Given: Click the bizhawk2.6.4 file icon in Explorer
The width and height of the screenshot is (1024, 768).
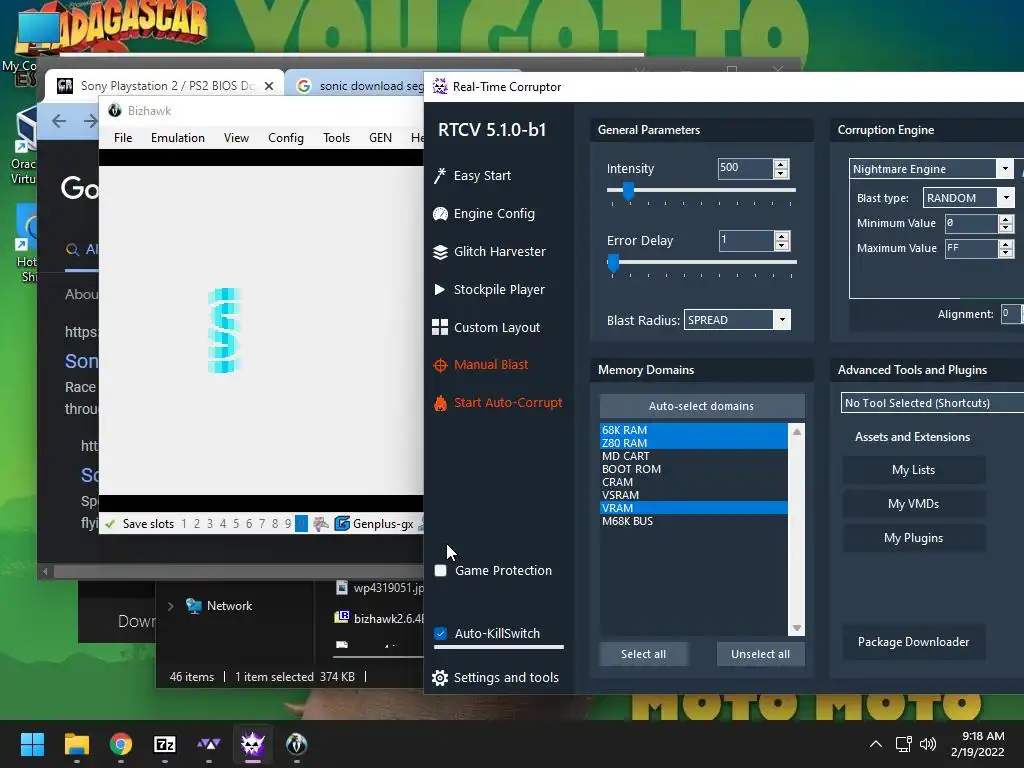Looking at the screenshot, I should coord(342,618).
